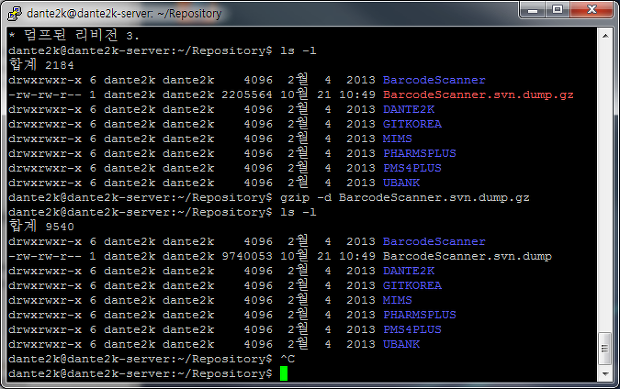Click the scrollbar down arrow

[x=605, y=373]
